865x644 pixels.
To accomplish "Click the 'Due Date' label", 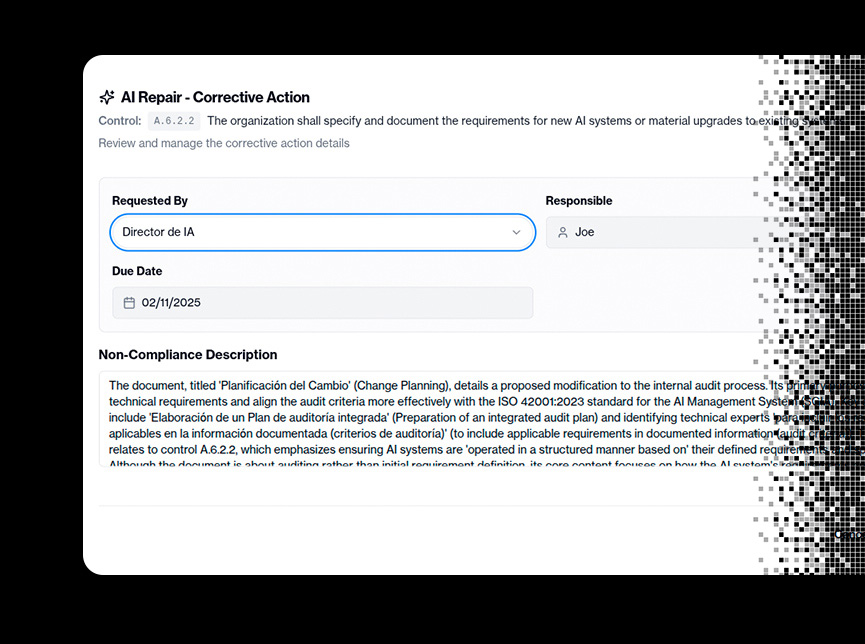I will pos(137,271).
